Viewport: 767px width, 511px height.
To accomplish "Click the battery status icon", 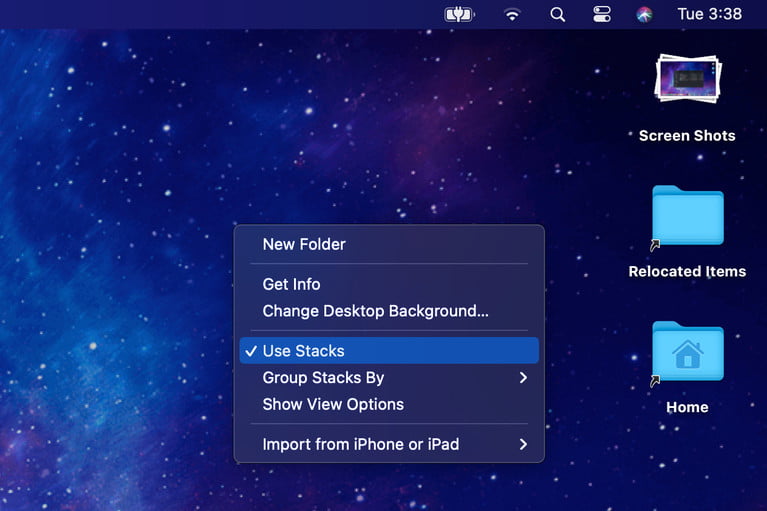I will (457, 14).
